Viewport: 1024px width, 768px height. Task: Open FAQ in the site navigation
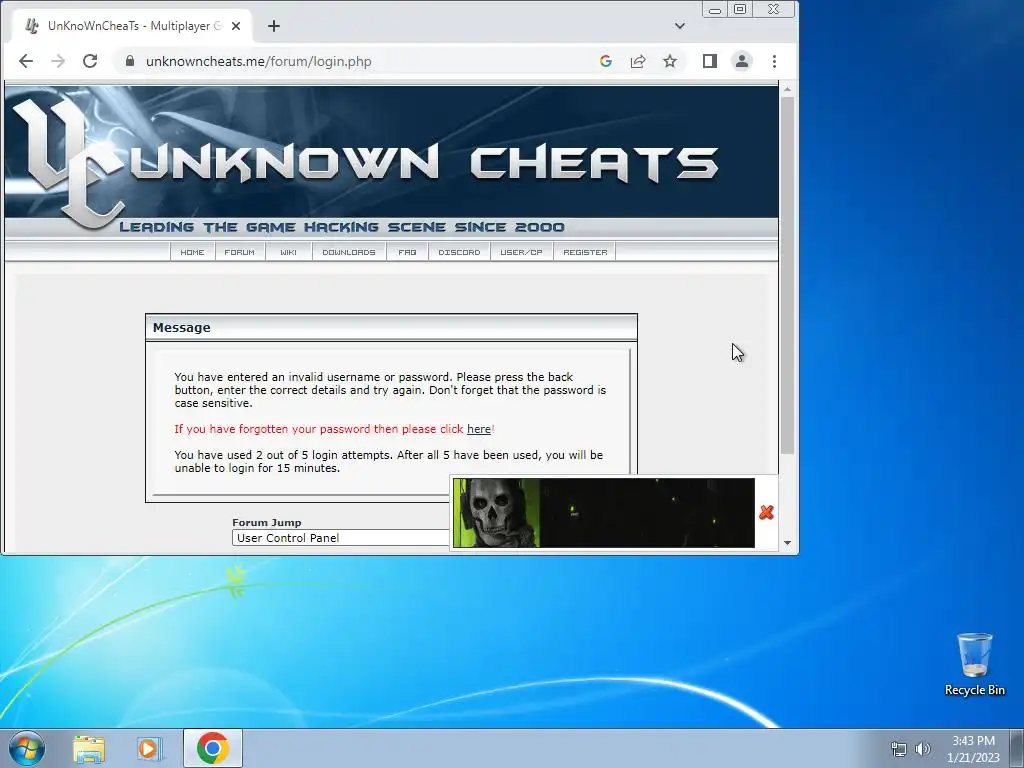coord(408,252)
